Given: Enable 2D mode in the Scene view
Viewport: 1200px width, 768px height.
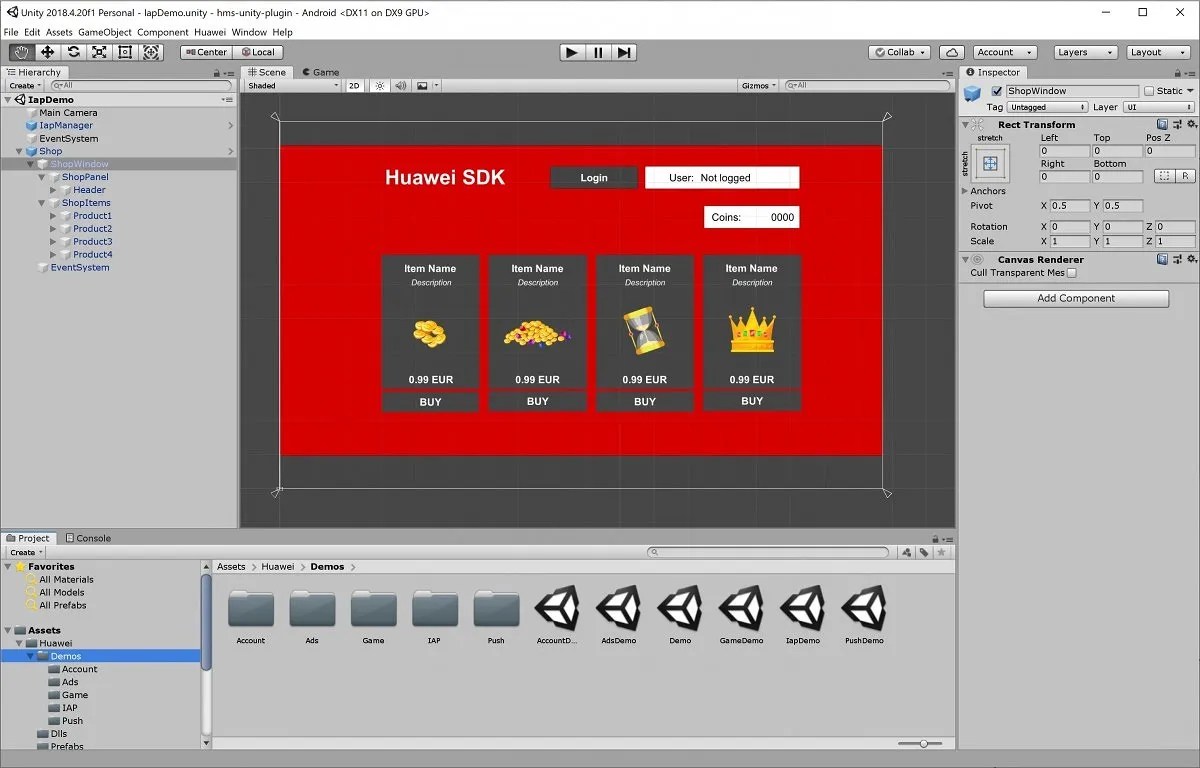Looking at the screenshot, I should pos(354,85).
